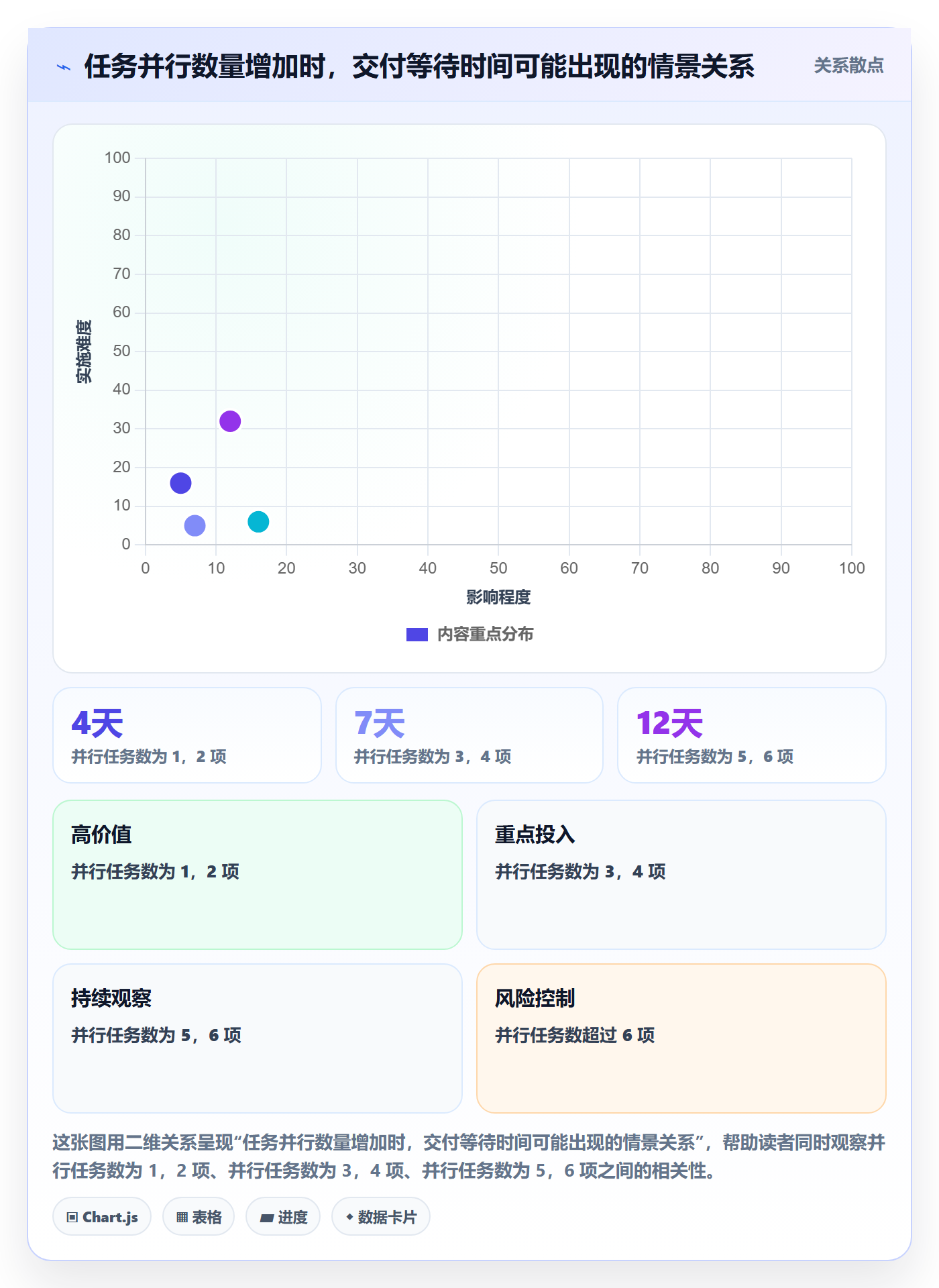The height and width of the screenshot is (1288, 939).
Task: Click the 关系散点 badge in the header
Action: tap(848, 65)
